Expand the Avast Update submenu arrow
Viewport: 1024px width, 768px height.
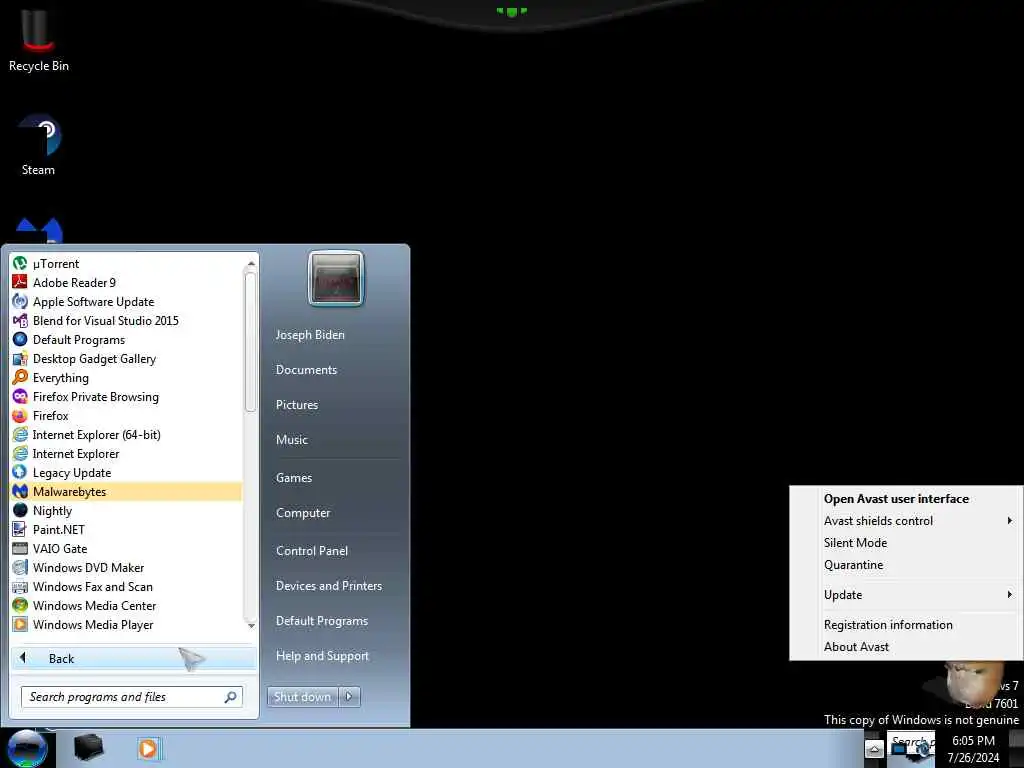[1010, 594]
